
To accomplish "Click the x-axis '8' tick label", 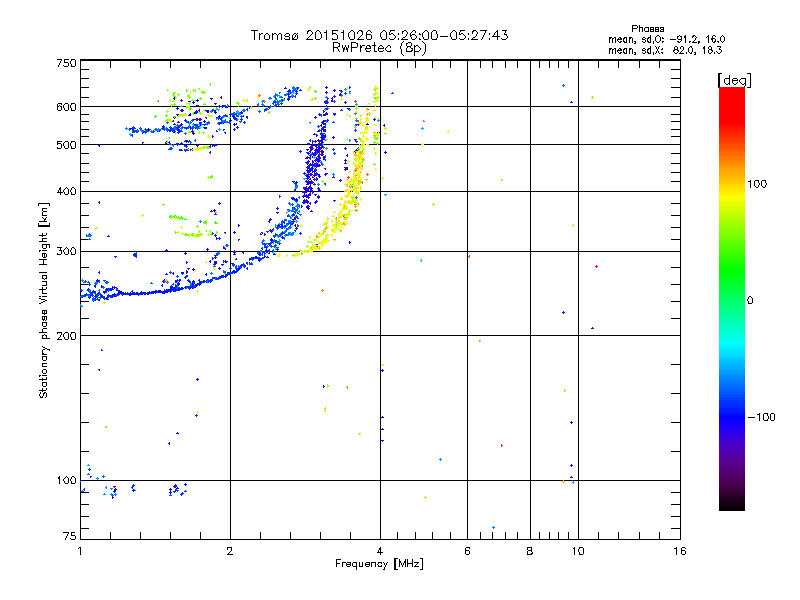I will 530,551.
